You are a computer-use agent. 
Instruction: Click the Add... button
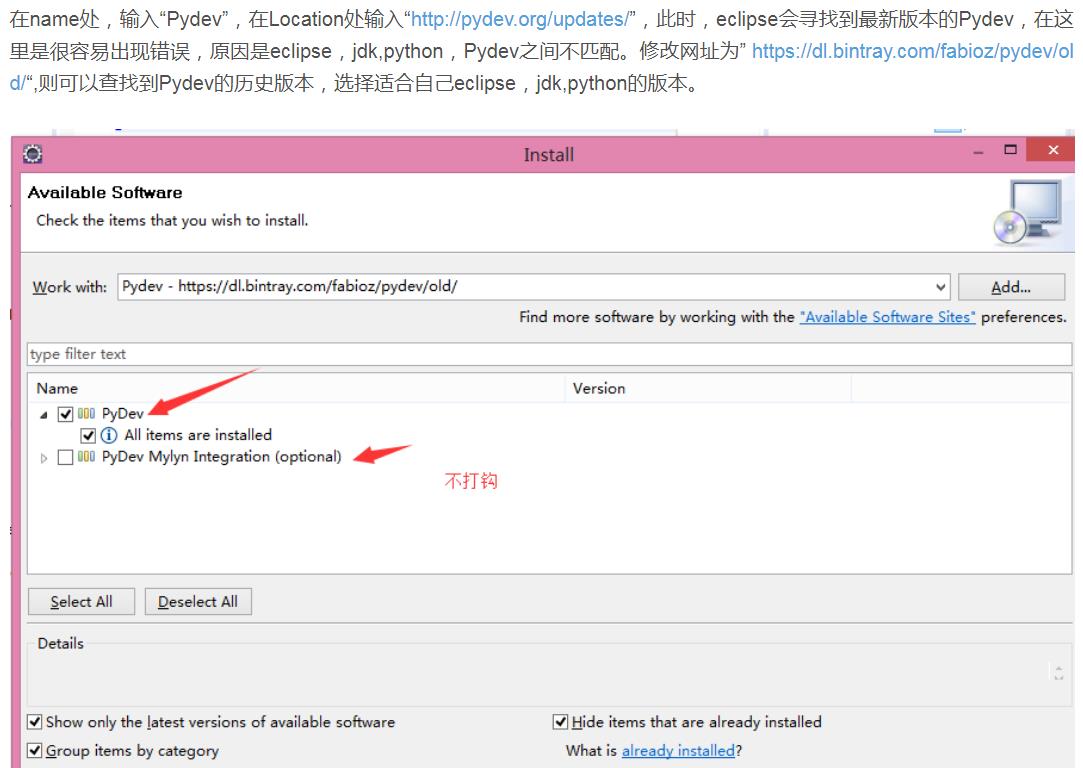coord(1011,287)
